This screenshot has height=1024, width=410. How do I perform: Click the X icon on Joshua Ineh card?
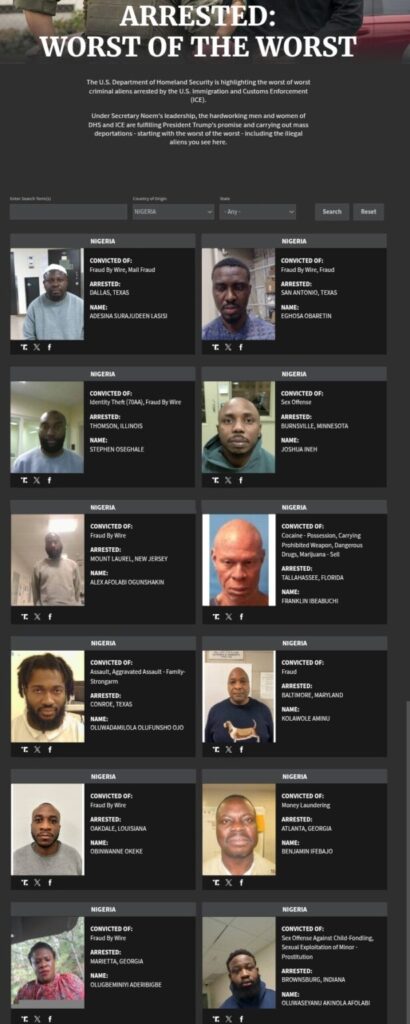(228, 480)
